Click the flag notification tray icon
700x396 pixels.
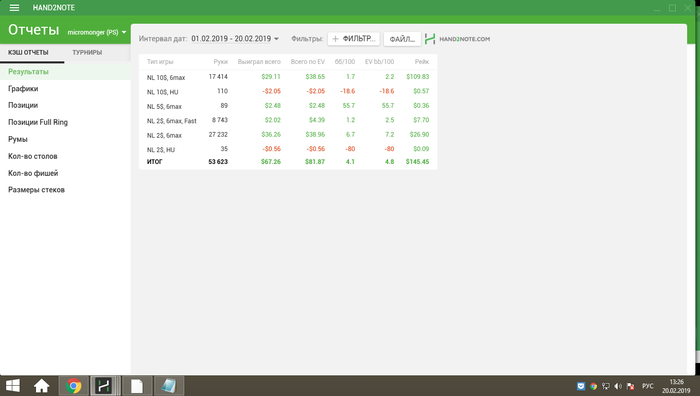coord(631,386)
